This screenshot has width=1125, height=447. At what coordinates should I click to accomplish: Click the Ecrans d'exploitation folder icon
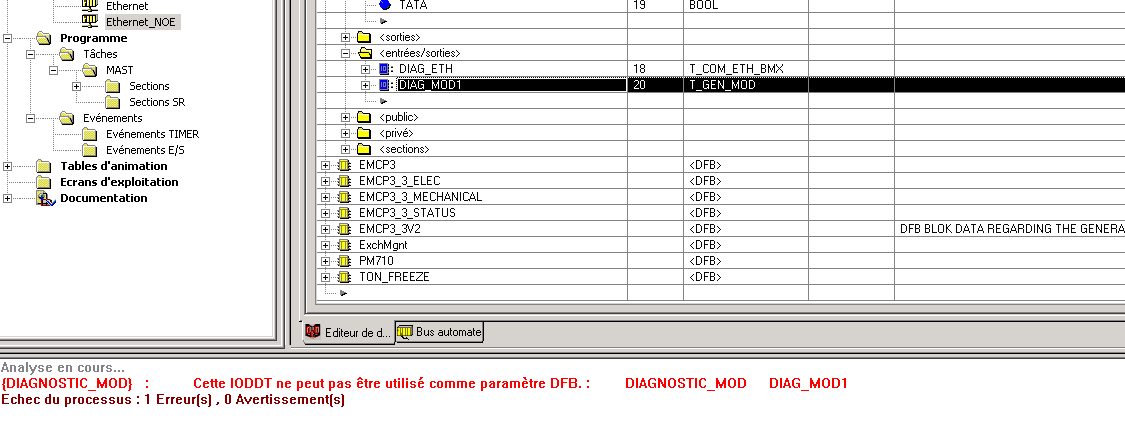pyautogui.click(x=43, y=182)
